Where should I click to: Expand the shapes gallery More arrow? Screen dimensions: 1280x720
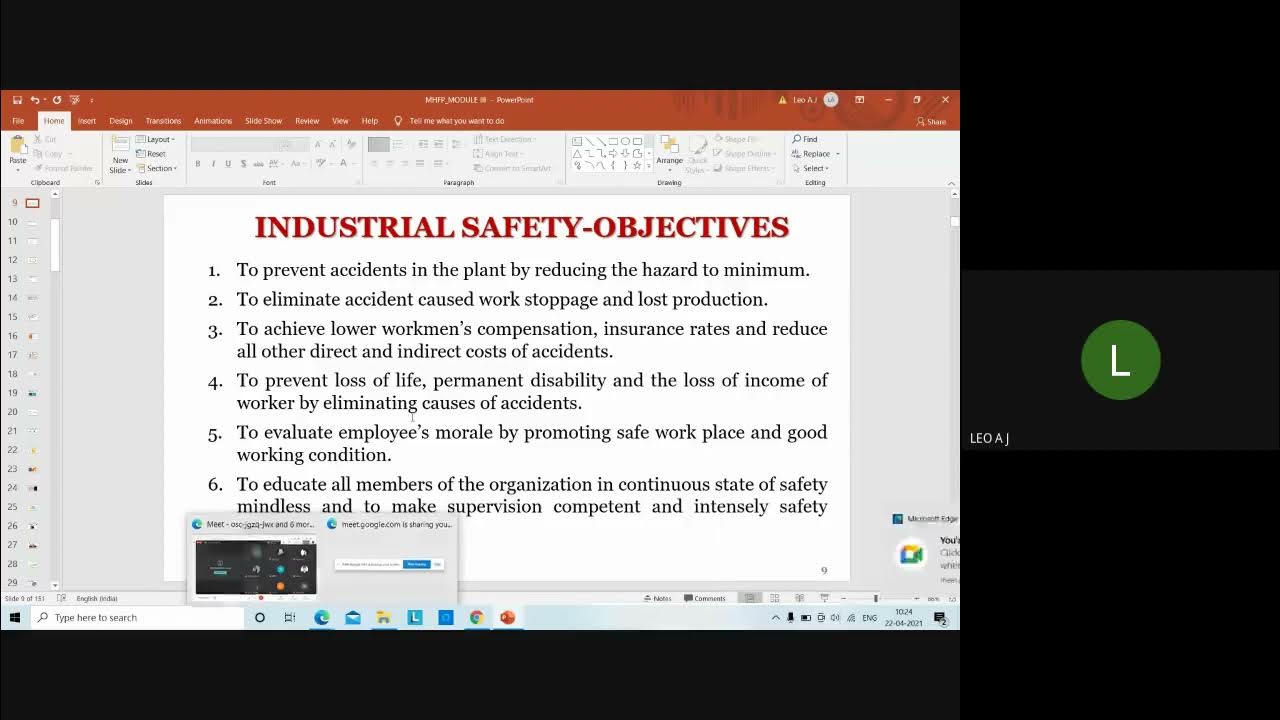(650, 167)
